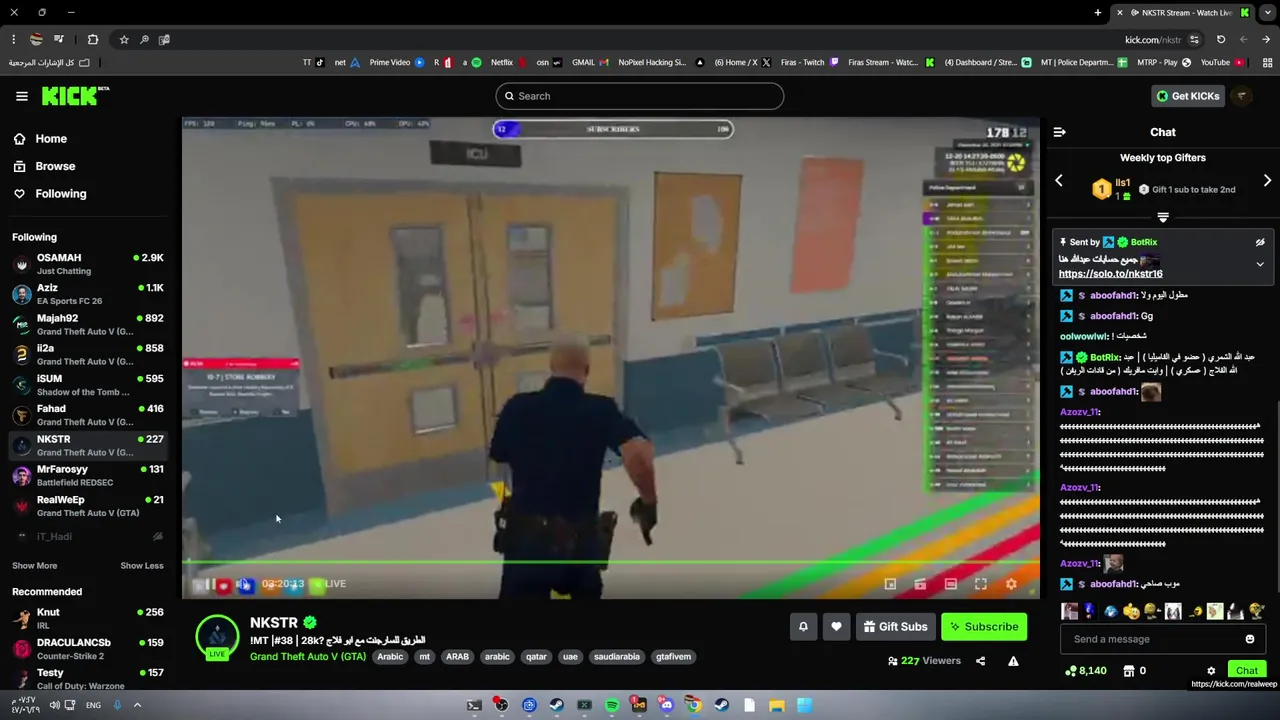Hide the pinned BotRix message
This screenshot has height=720, width=1280.
click(1260, 242)
